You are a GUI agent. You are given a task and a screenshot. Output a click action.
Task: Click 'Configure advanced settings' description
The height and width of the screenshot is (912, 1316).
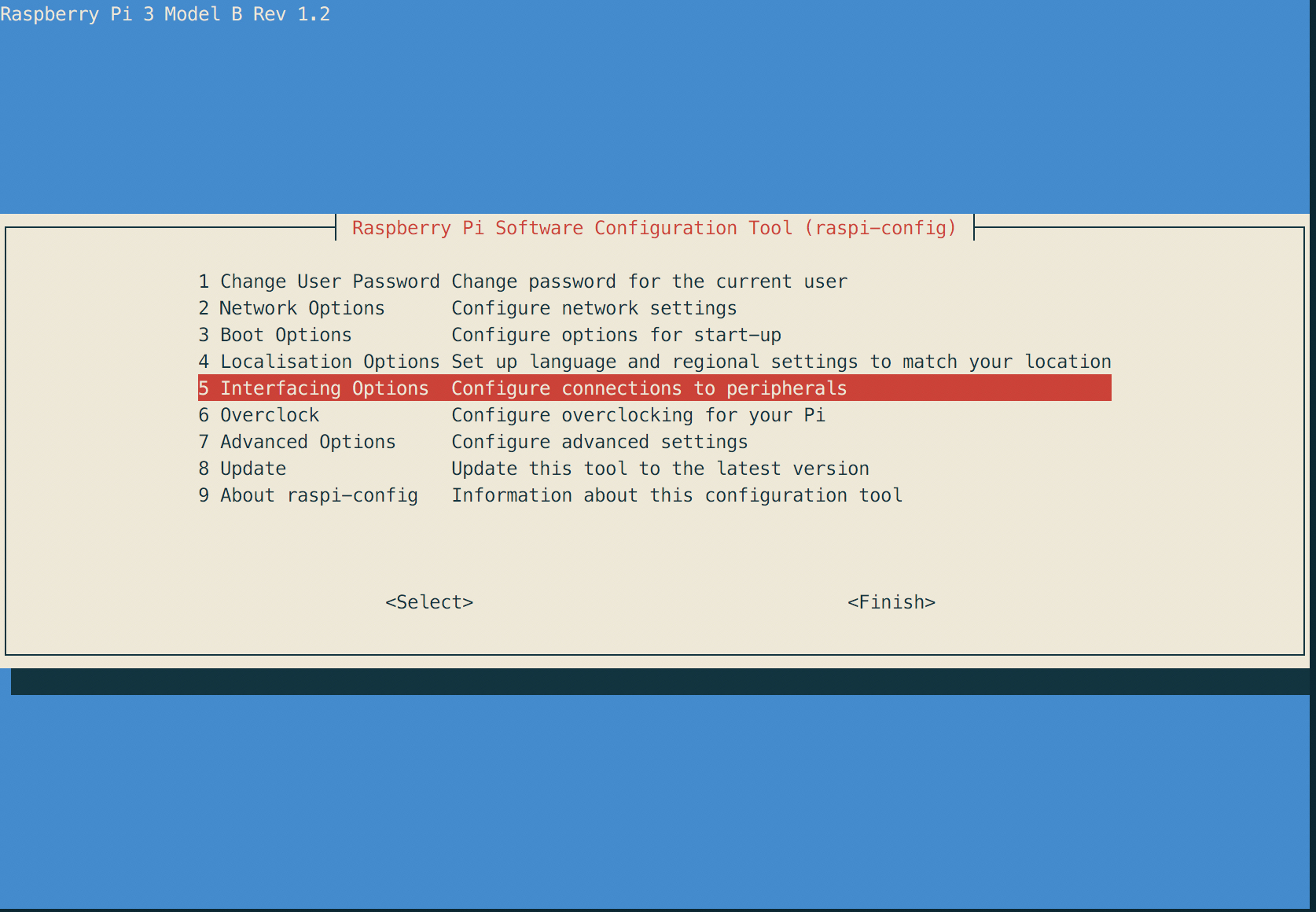pos(600,442)
